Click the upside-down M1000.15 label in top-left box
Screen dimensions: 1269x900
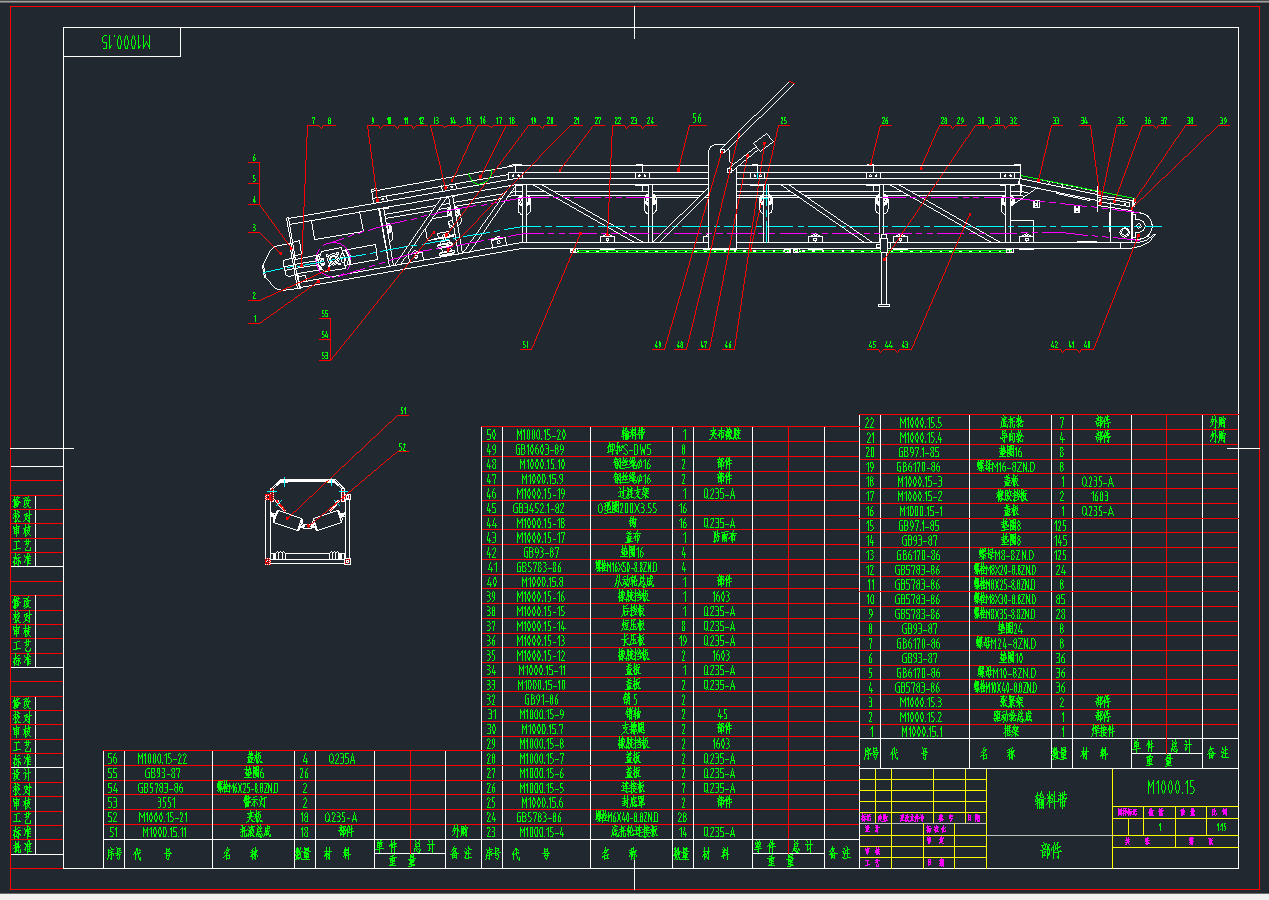[x=124, y=42]
